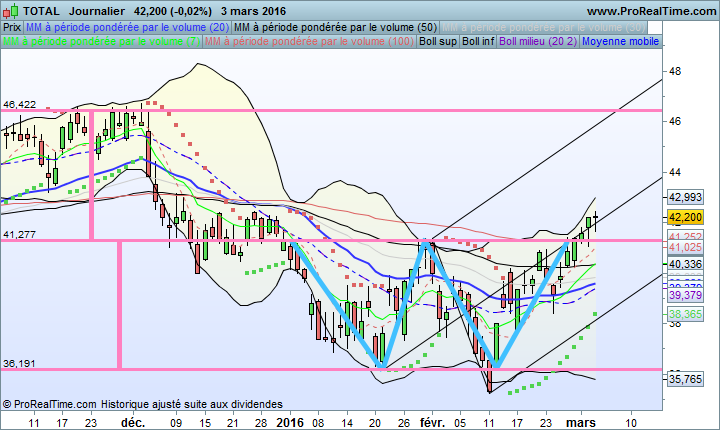Click the Historique ajusté suite aux dividendes text
The height and width of the screenshot is (430, 720).
pyautogui.click(x=192, y=404)
